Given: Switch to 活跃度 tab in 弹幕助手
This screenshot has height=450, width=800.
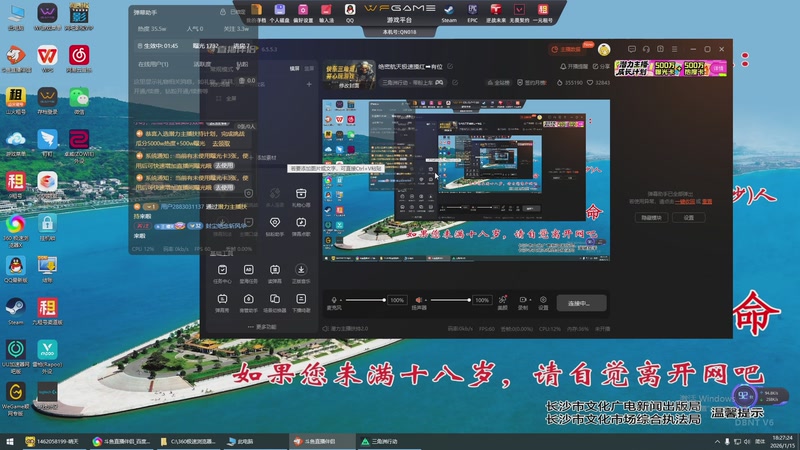Looking at the screenshot, I should pyautogui.click(x=202, y=64).
